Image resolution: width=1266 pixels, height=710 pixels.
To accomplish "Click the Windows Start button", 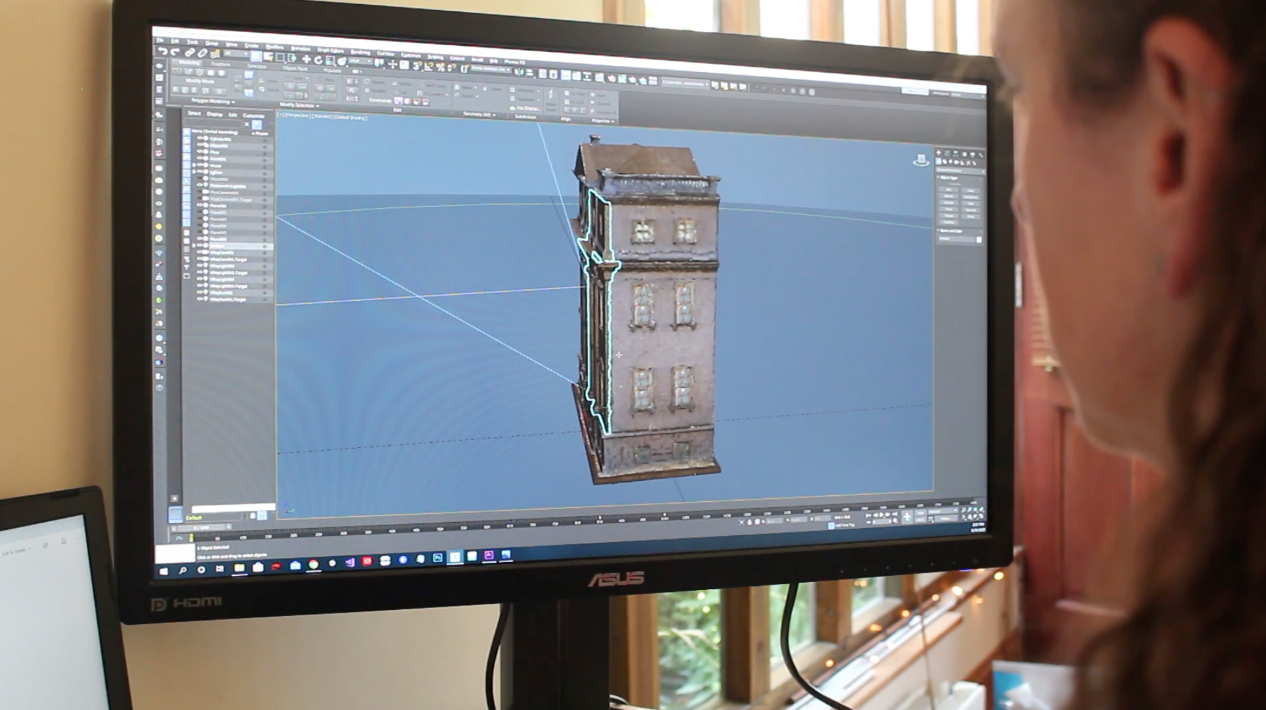I will (x=163, y=571).
